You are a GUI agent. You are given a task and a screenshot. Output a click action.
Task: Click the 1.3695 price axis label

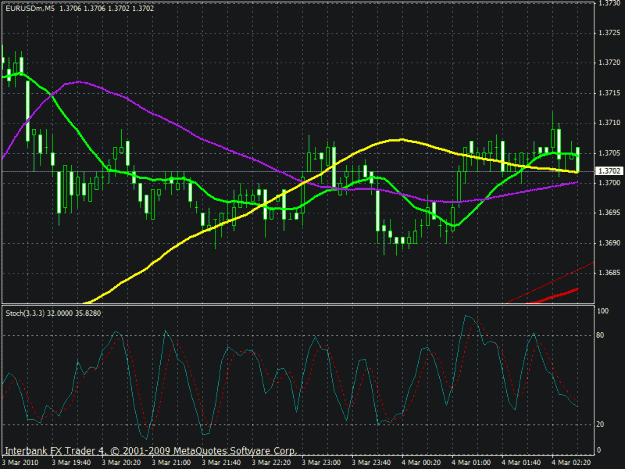pyautogui.click(x=610, y=213)
